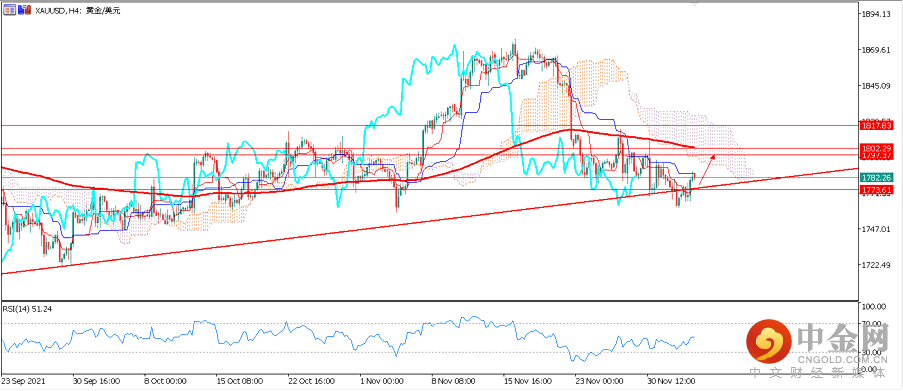Click the blue-red depth of market icon
The width and height of the screenshot is (903, 391).
click(x=24, y=10)
